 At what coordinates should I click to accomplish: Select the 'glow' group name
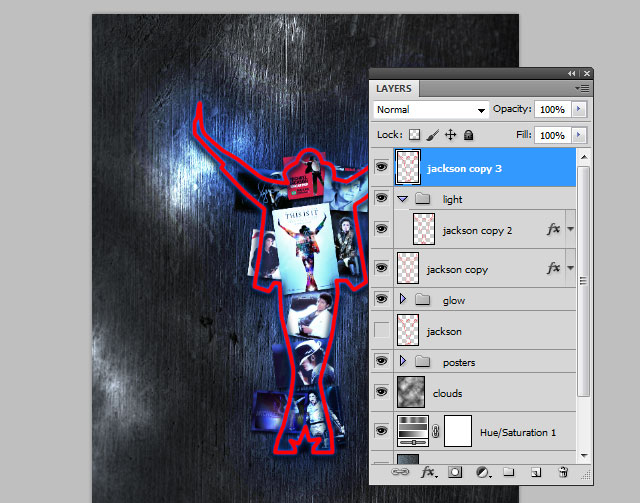point(454,301)
